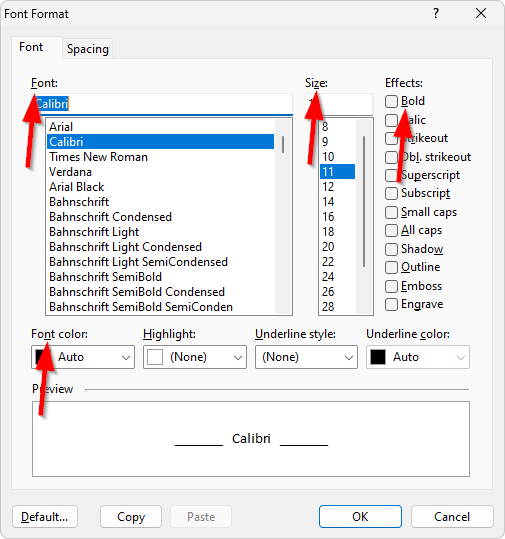This screenshot has width=505, height=539.
Task: Click the Cancel button
Action: [452, 517]
